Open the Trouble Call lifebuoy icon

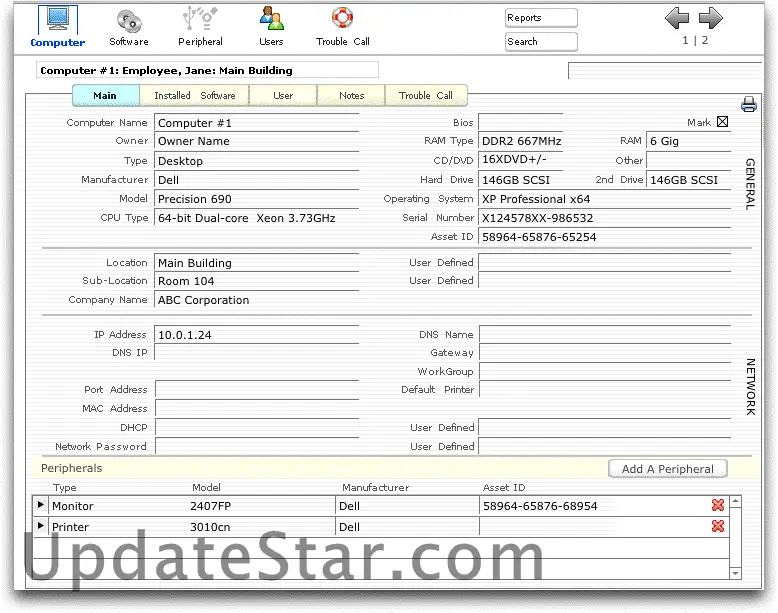click(x=342, y=18)
